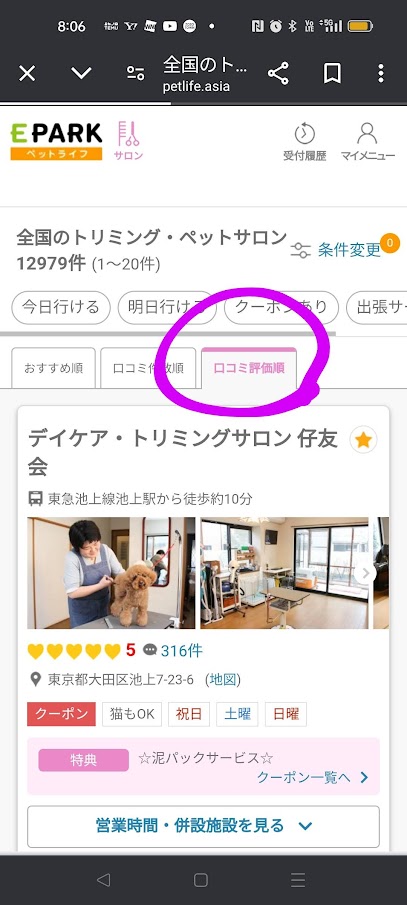Open the groomer with poodle photo
The image size is (407, 905).
click(111, 573)
